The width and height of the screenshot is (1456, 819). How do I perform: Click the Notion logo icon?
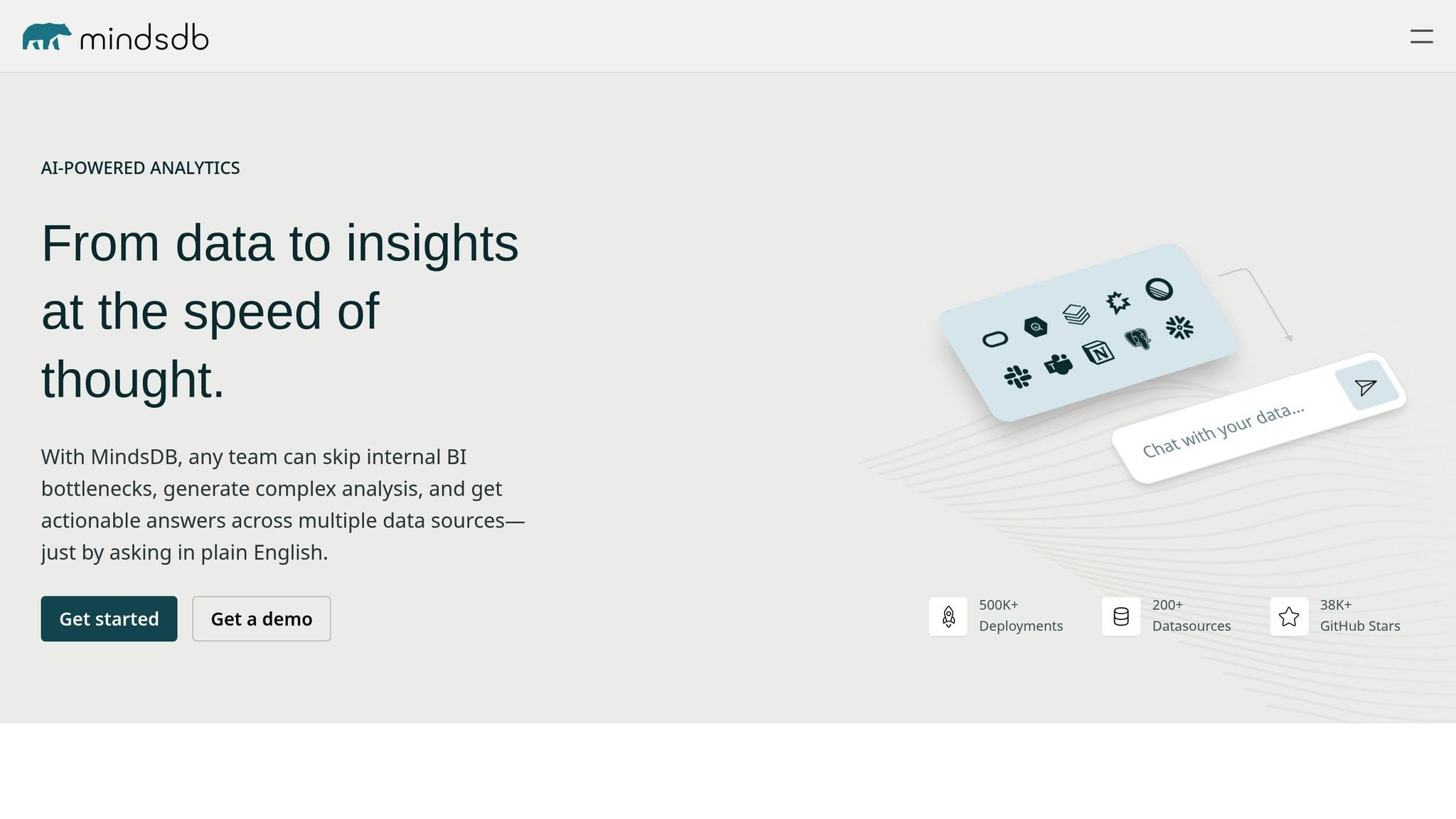pyautogui.click(x=1098, y=352)
